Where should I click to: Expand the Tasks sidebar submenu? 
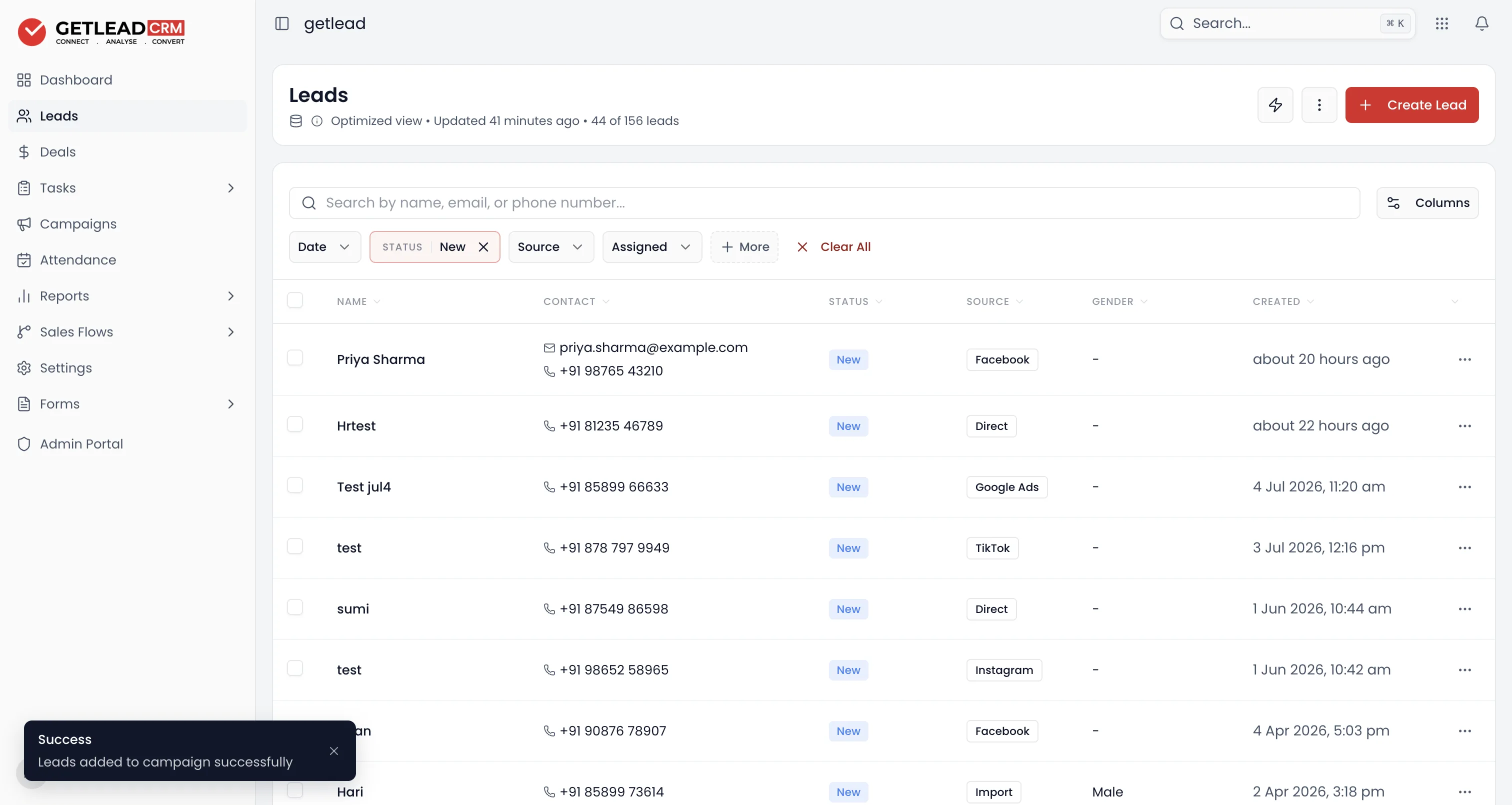point(230,188)
